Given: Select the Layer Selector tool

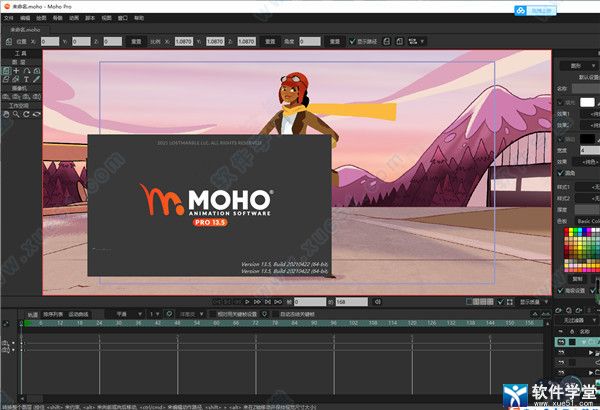Looking at the screenshot, I should 16,80.
